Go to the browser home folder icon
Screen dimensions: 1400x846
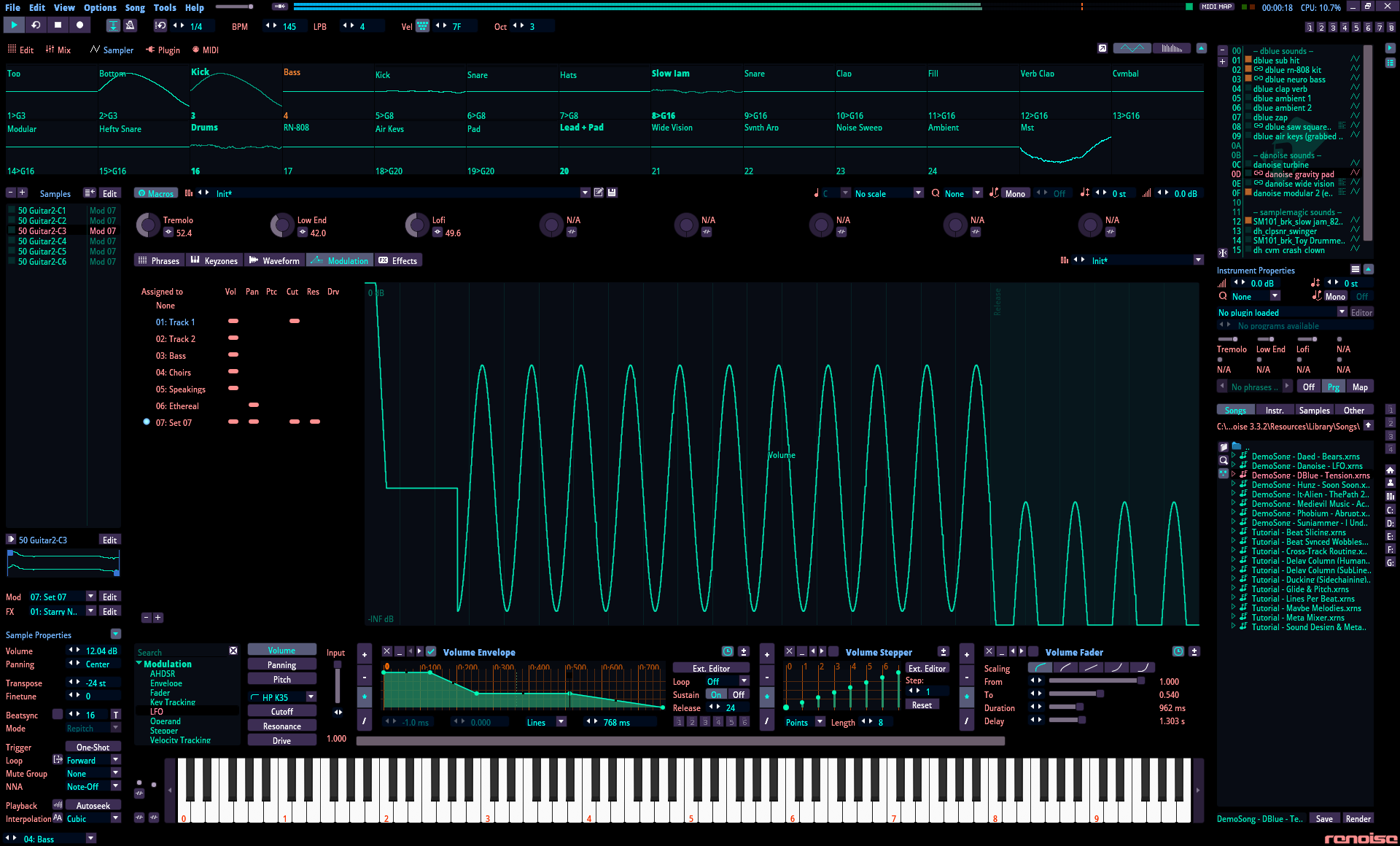[x=1391, y=470]
